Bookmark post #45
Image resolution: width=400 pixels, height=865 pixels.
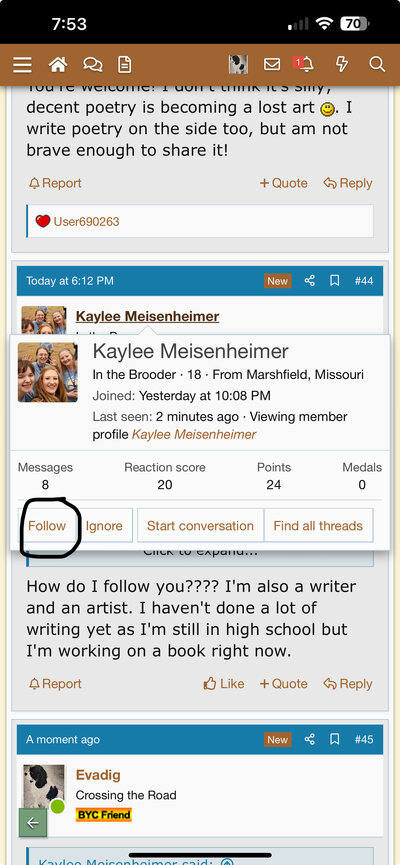coord(334,739)
